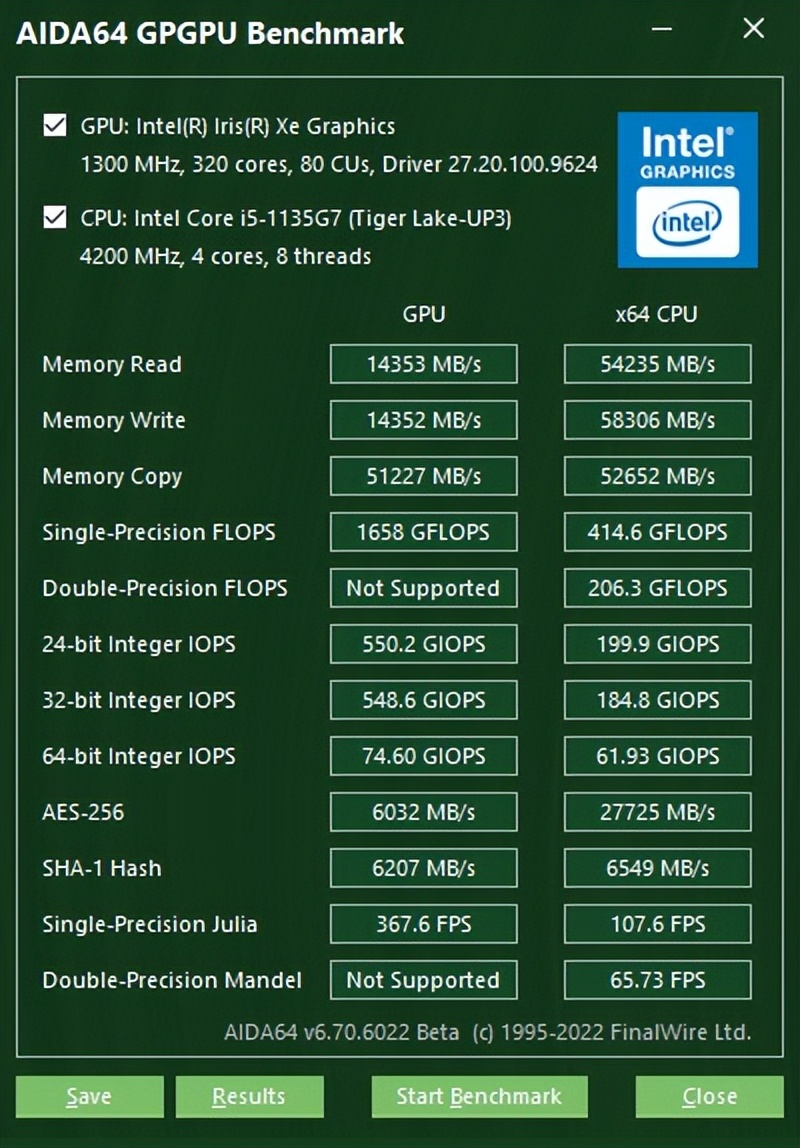
Task: Click the GPU Single-Precision FLOPS value
Action: tap(423, 532)
